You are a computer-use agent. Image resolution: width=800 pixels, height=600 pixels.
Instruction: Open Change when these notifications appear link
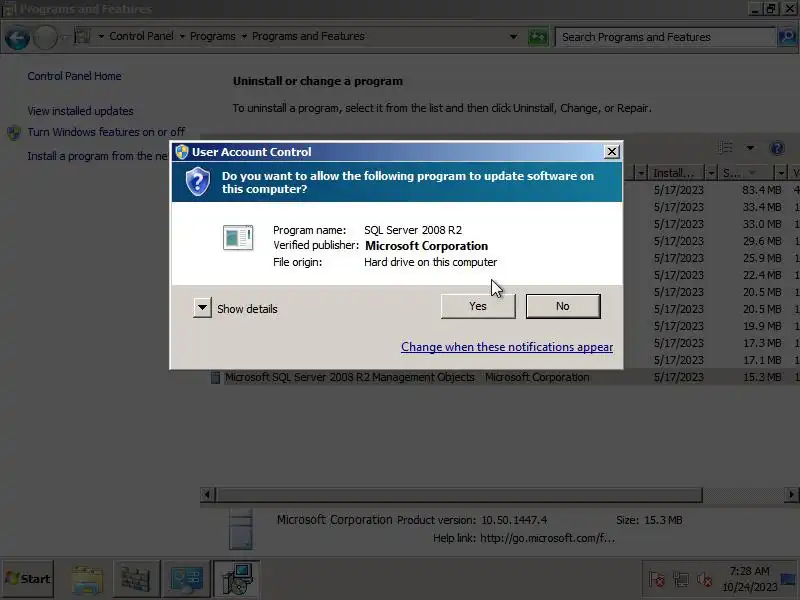pyautogui.click(x=507, y=347)
